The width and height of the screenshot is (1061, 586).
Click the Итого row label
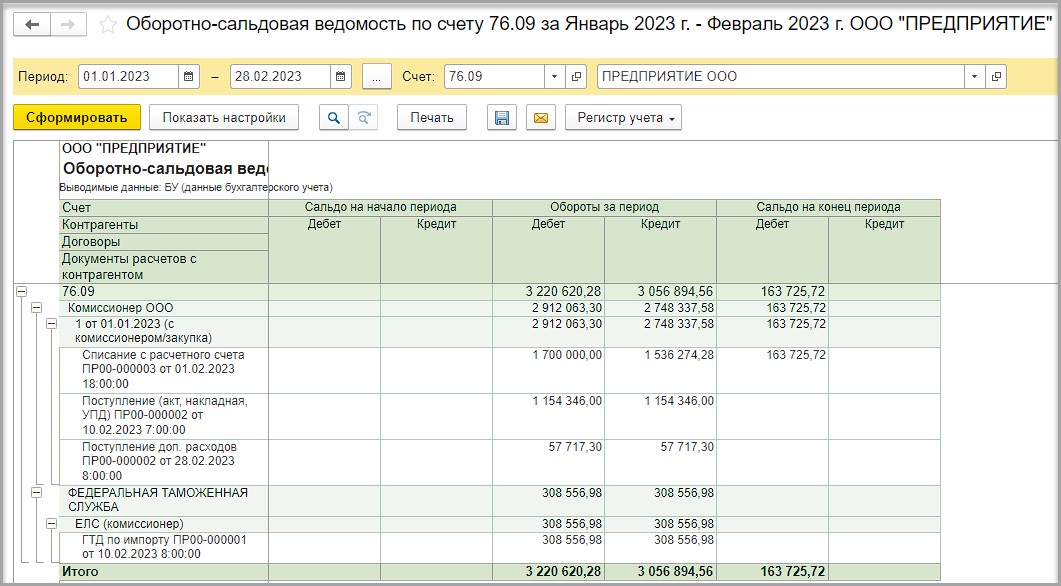[80, 572]
